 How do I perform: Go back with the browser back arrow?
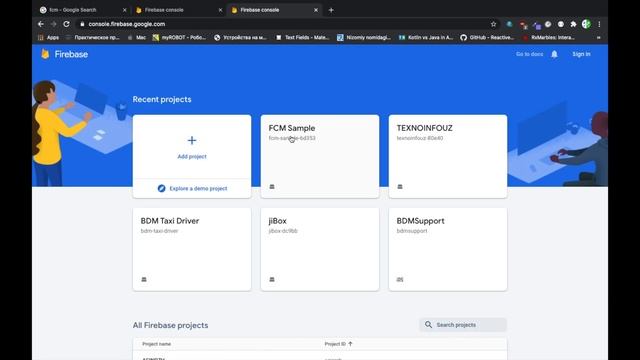(40, 24)
